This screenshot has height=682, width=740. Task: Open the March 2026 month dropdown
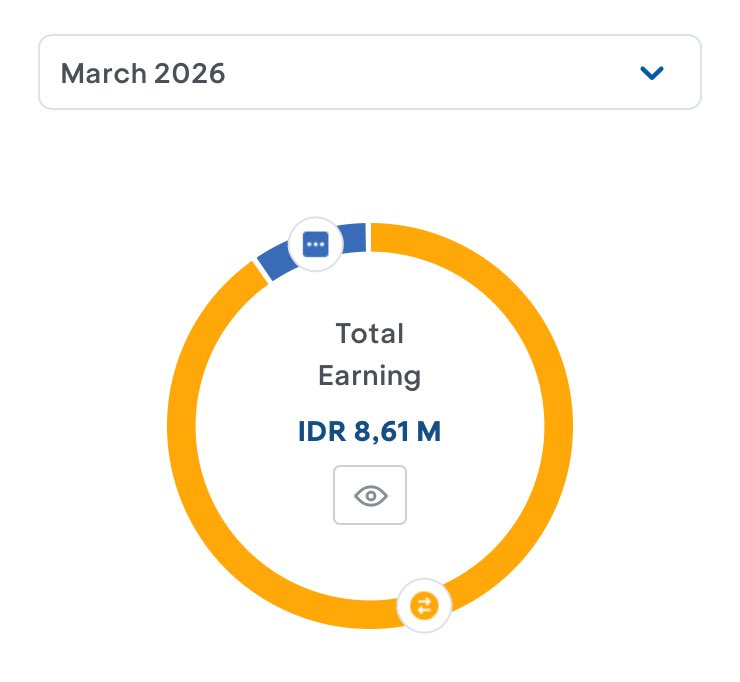point(370,72)
